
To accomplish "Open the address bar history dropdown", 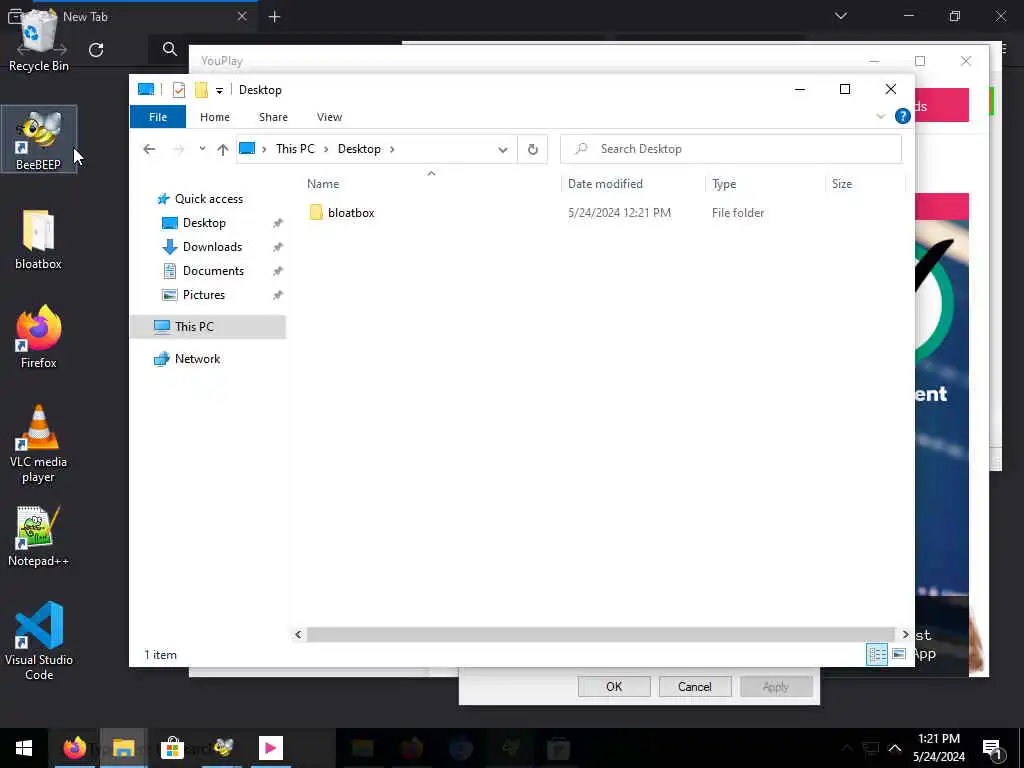I will click(x=502, y=150).
